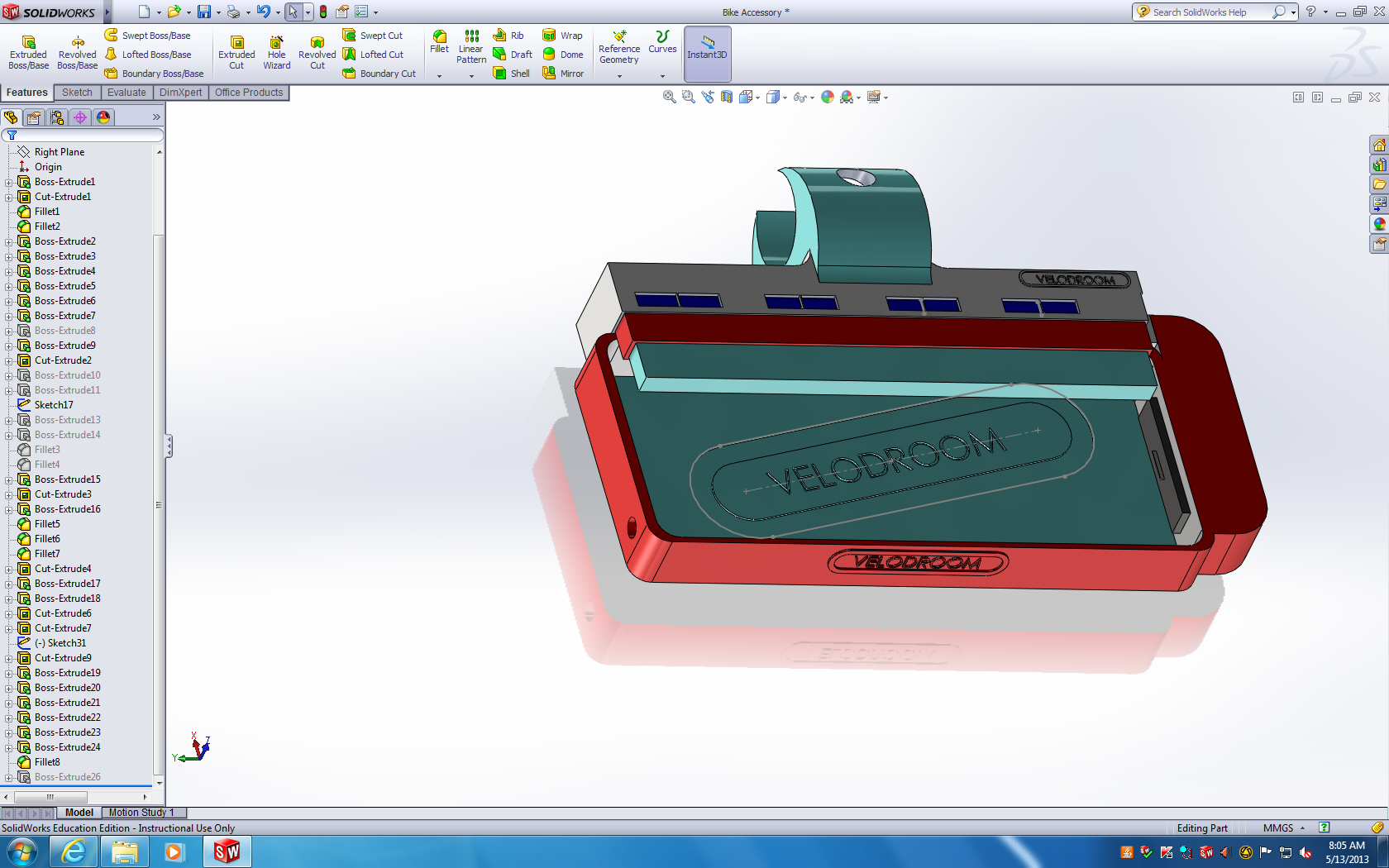Open the Evaluate tab

(x=126, y=93)
